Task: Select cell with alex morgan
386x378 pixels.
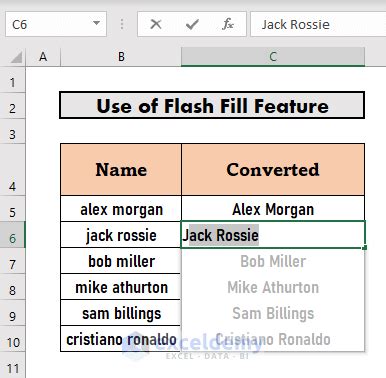Action: [x=121, y=209]
